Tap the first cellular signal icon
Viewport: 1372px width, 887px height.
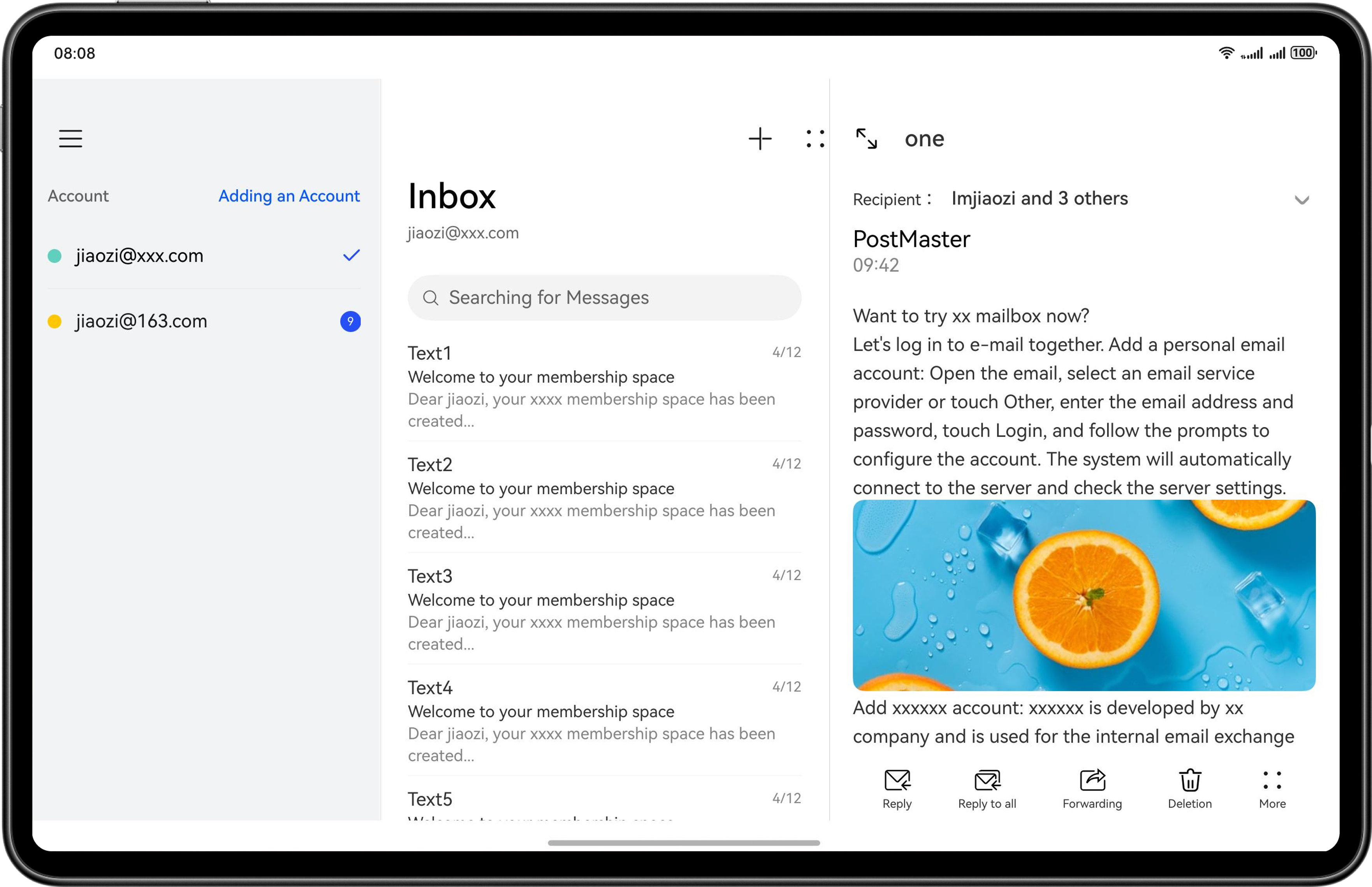(1252, 54)
